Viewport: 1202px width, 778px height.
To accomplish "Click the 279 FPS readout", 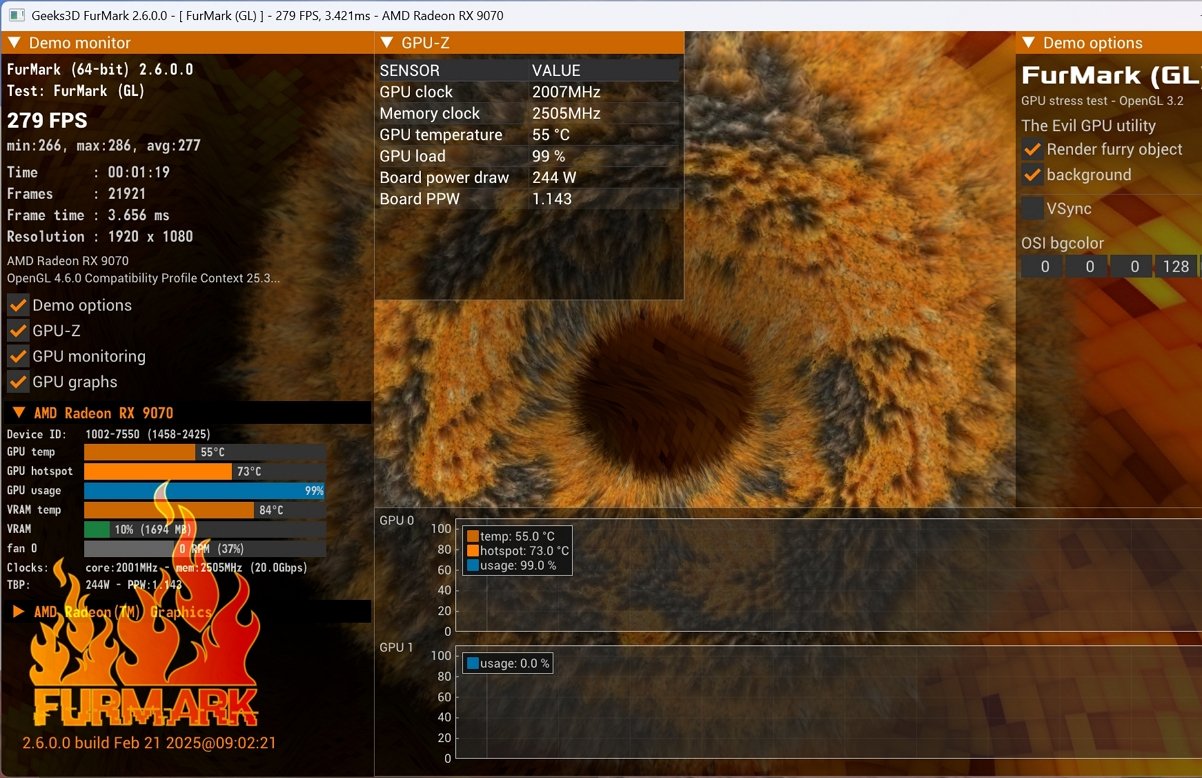I will pos(47,121).
